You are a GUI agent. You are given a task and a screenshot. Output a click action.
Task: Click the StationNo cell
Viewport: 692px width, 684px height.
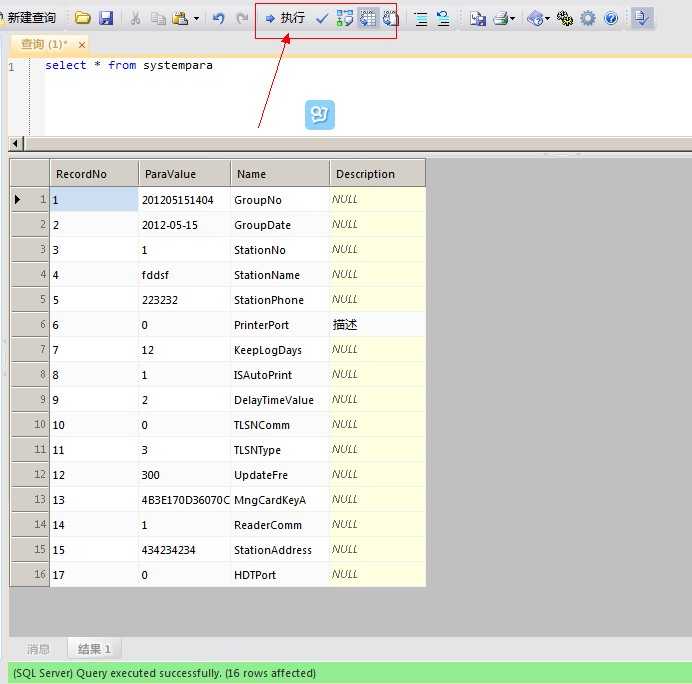tap(280, 250)
